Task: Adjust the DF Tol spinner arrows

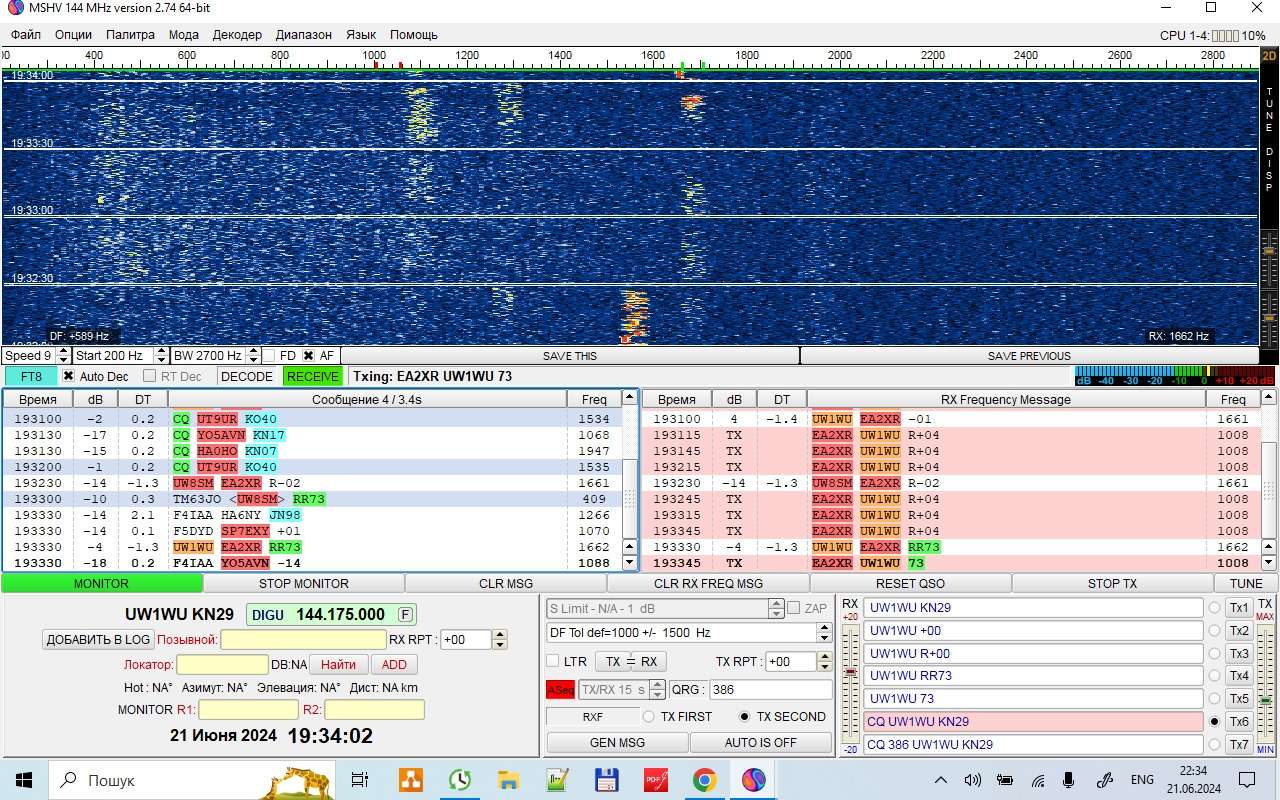Action: tap(824, 633)
